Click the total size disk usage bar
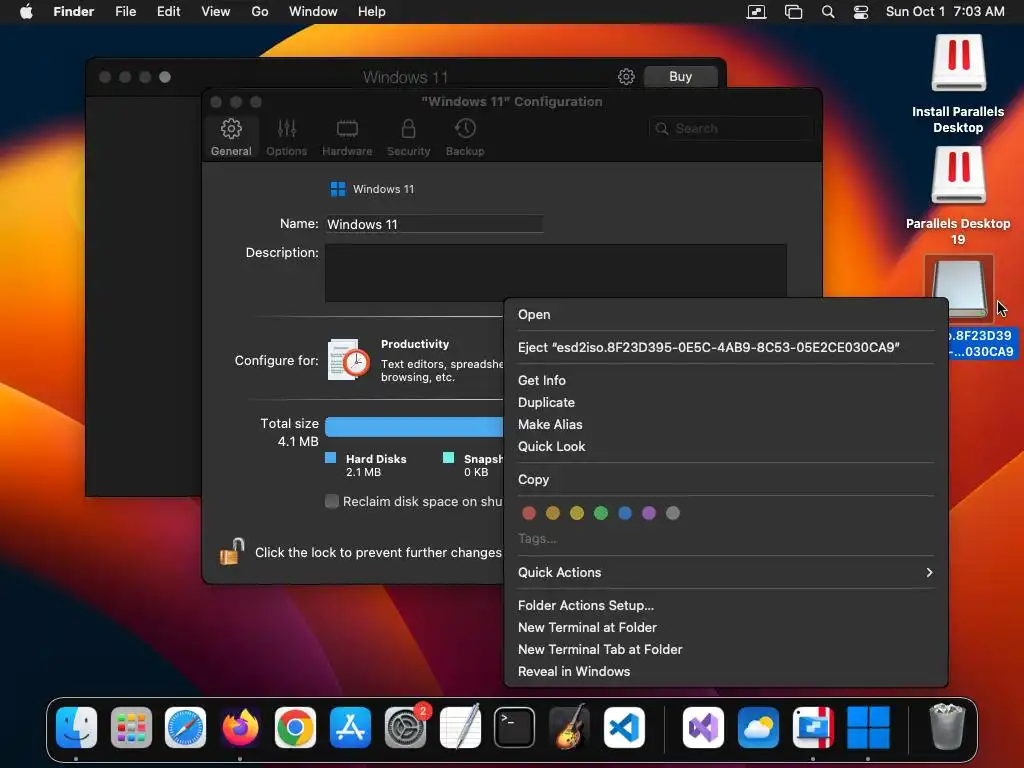1024x768 pixels. coord(414,426)
